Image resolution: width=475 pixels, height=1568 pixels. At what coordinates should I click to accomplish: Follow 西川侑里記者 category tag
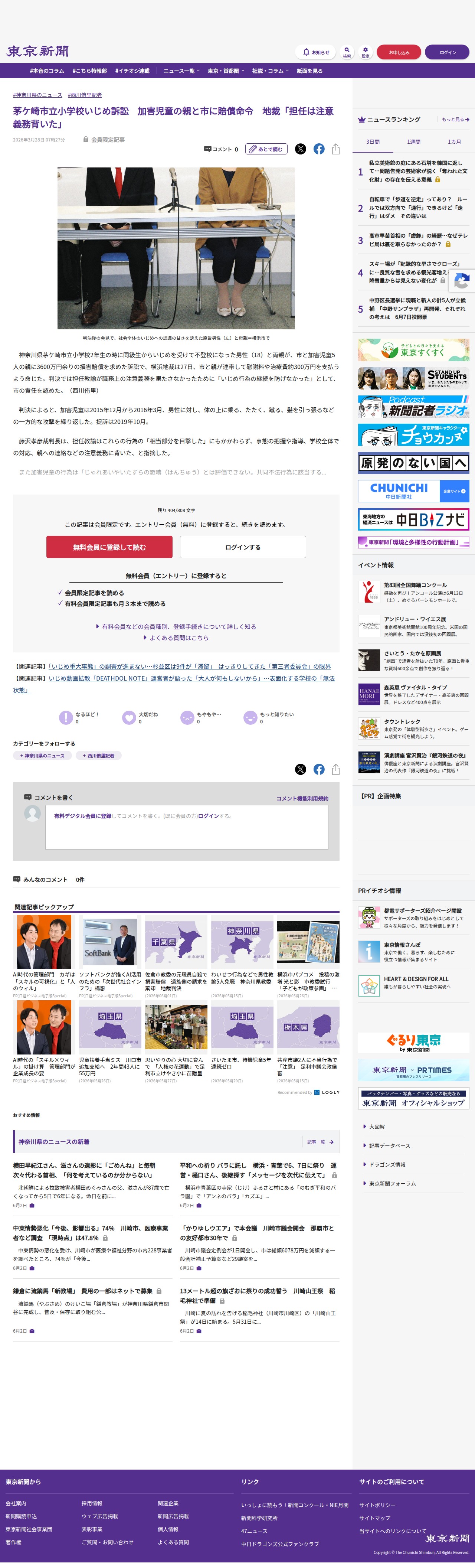(99, 755)
